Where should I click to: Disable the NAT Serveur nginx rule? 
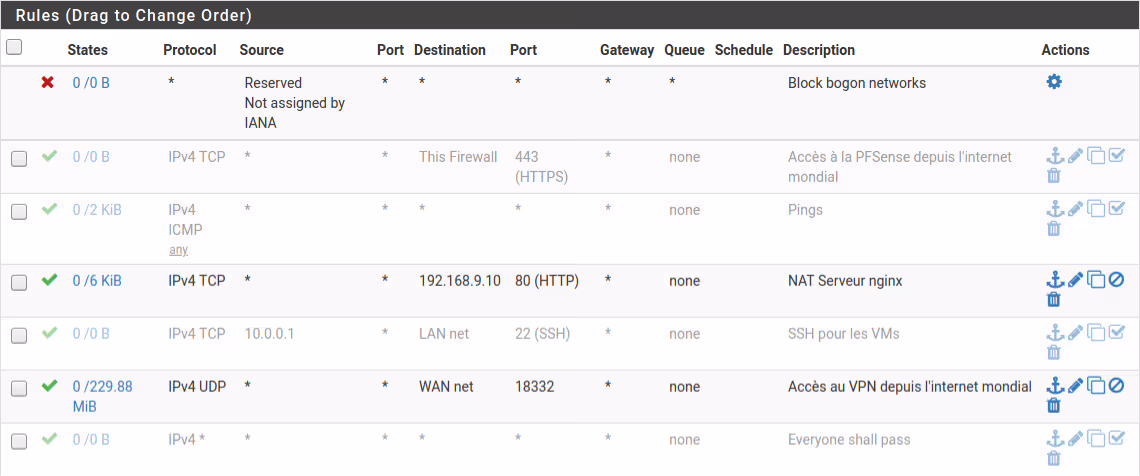[x=1117, y=280]
